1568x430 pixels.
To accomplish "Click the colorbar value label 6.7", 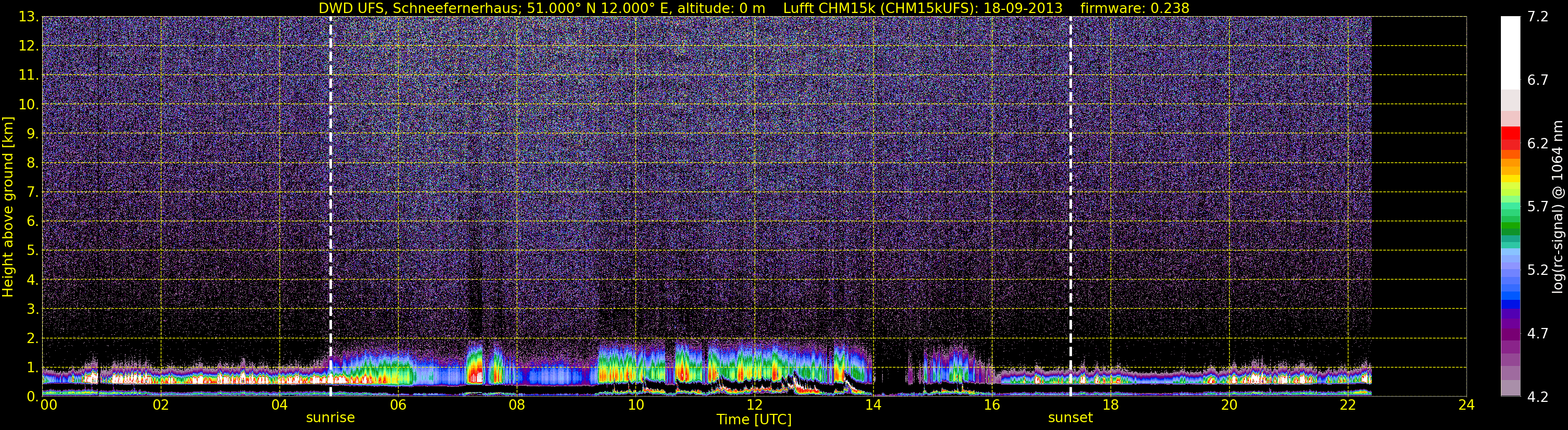I will point(1538,80).
